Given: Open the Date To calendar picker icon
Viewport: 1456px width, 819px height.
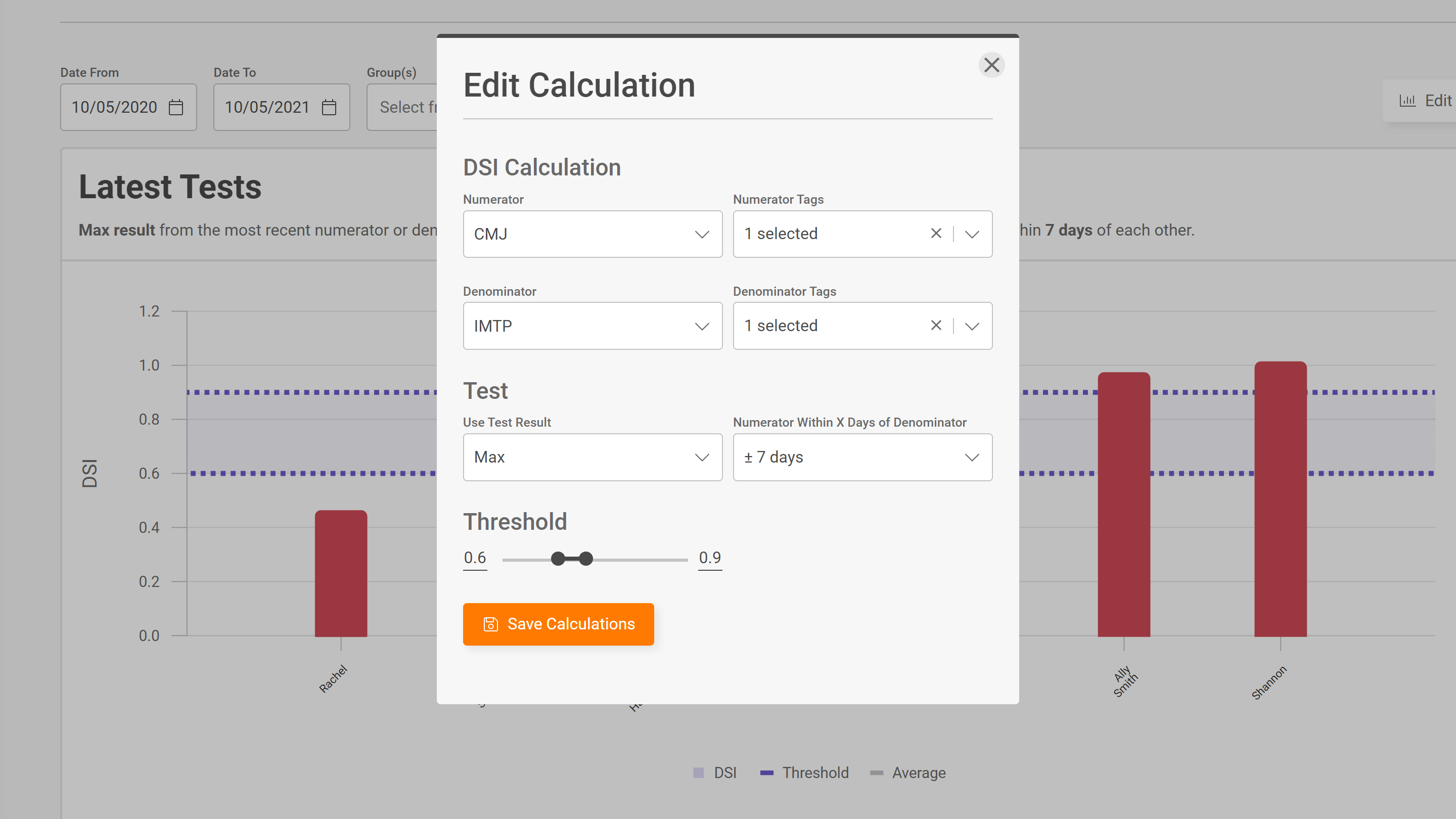Looking at the screenshot, I should click(329, 107).
